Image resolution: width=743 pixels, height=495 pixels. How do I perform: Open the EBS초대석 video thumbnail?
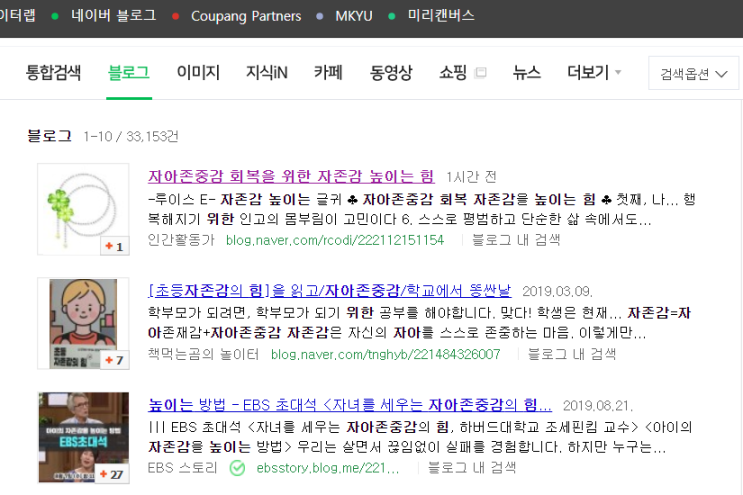coord(83,437)
